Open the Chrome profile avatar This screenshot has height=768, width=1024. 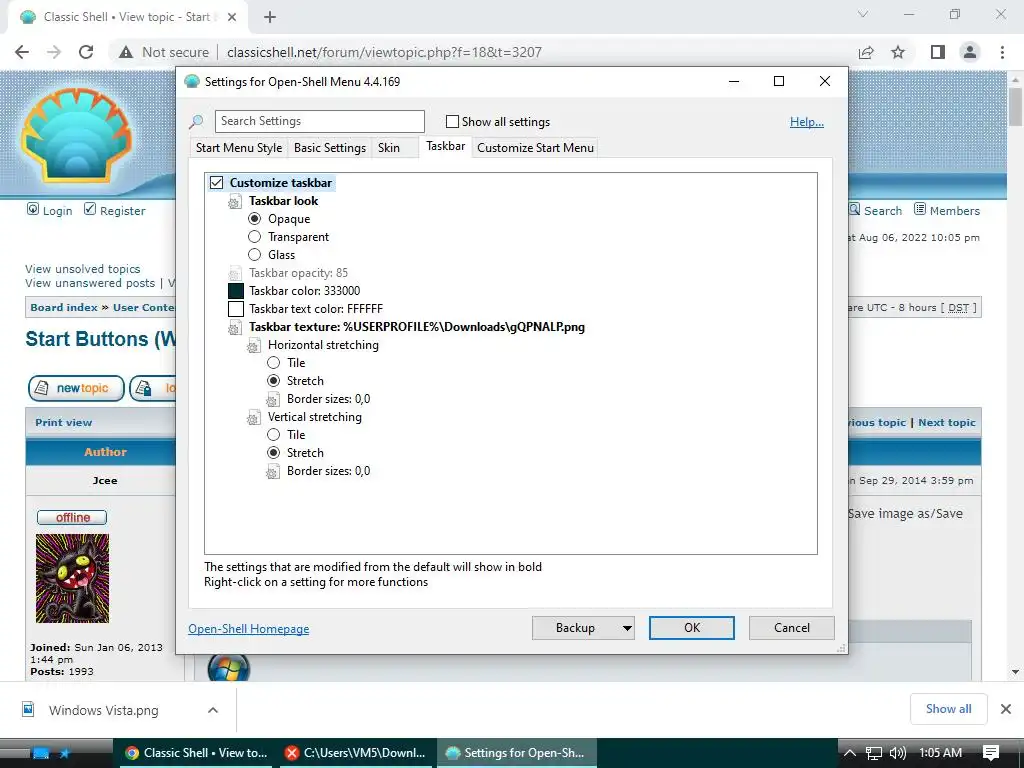970,52
